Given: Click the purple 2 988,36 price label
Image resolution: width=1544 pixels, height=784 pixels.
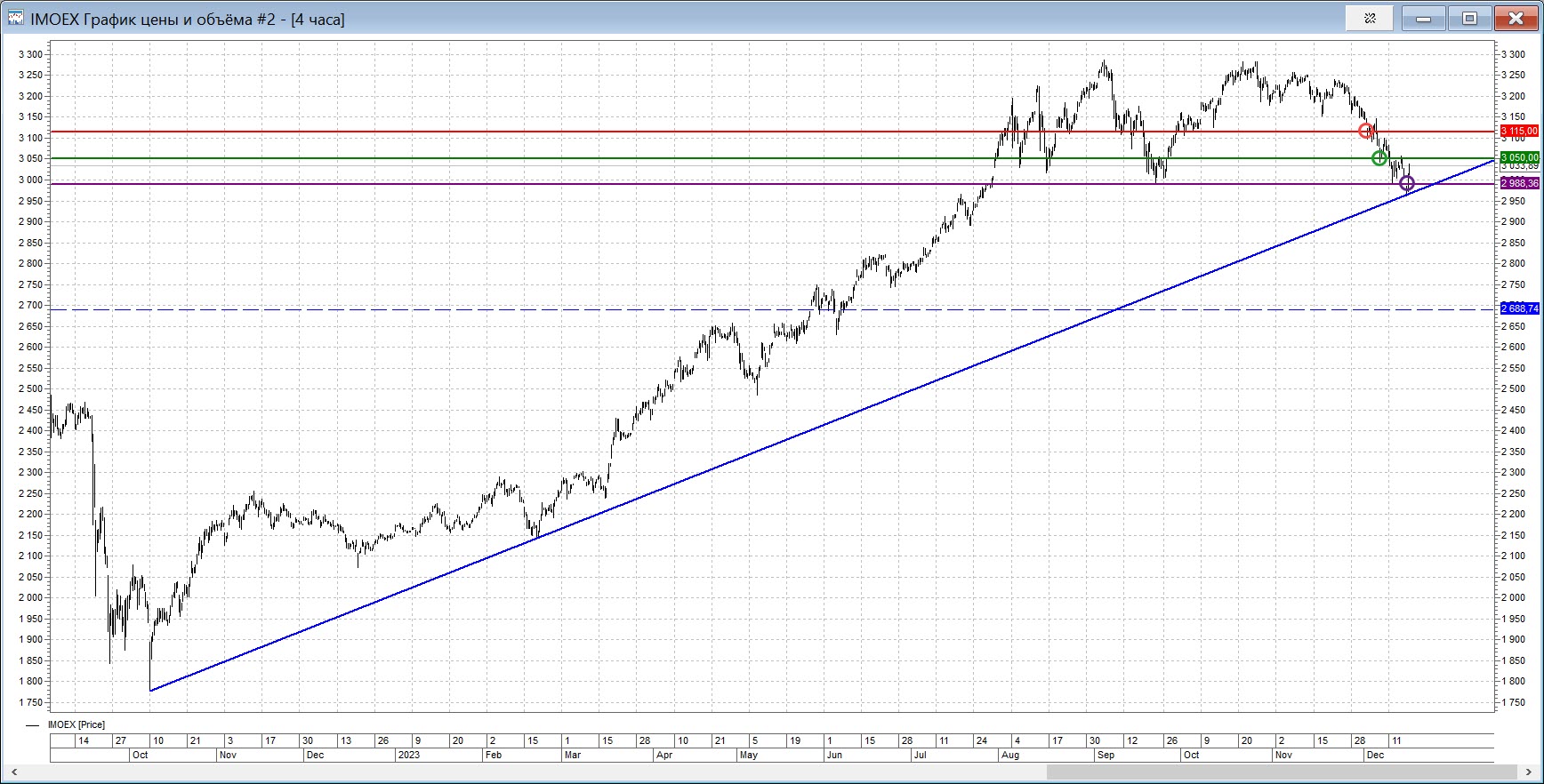Looking at the screenshot, I should coord(1519,184).
